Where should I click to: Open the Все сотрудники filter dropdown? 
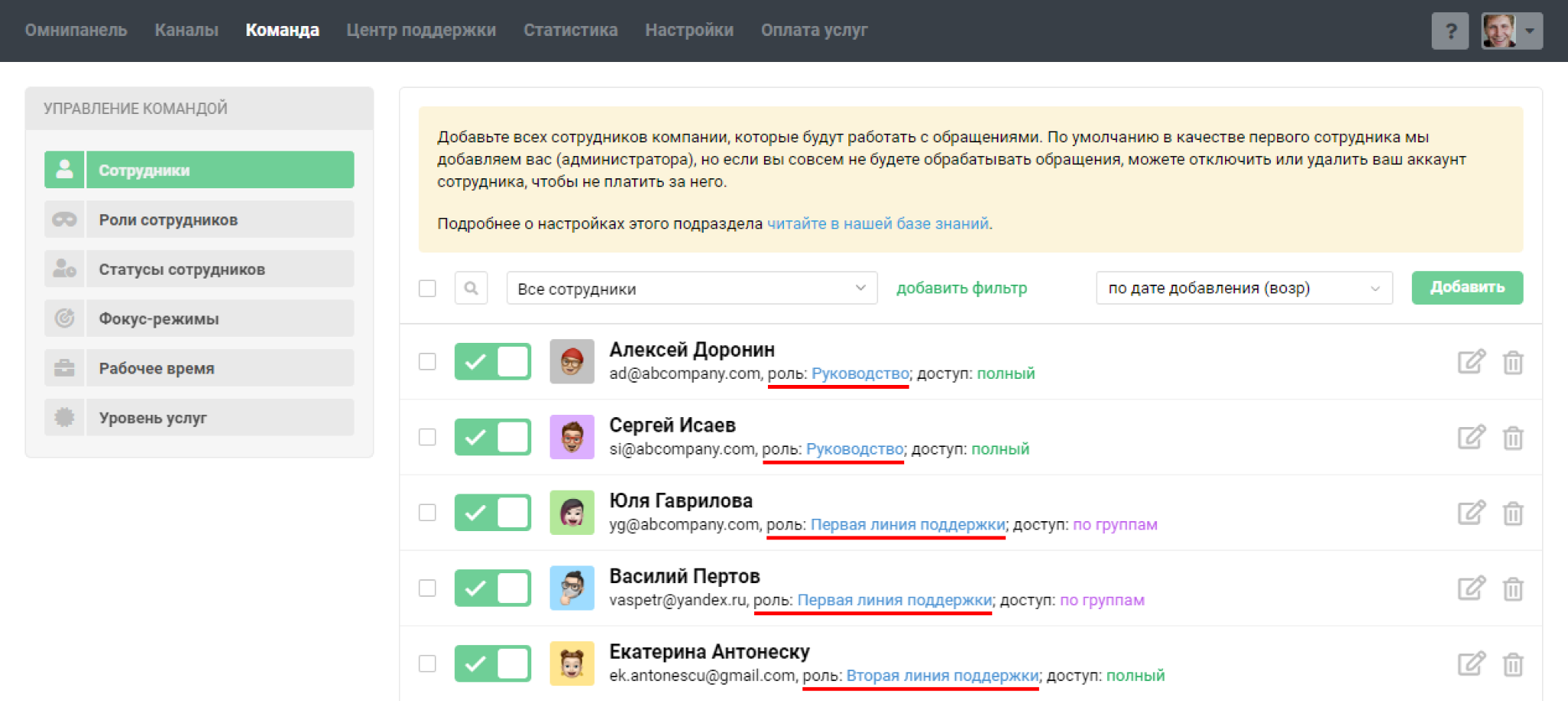tap(691, 289)
